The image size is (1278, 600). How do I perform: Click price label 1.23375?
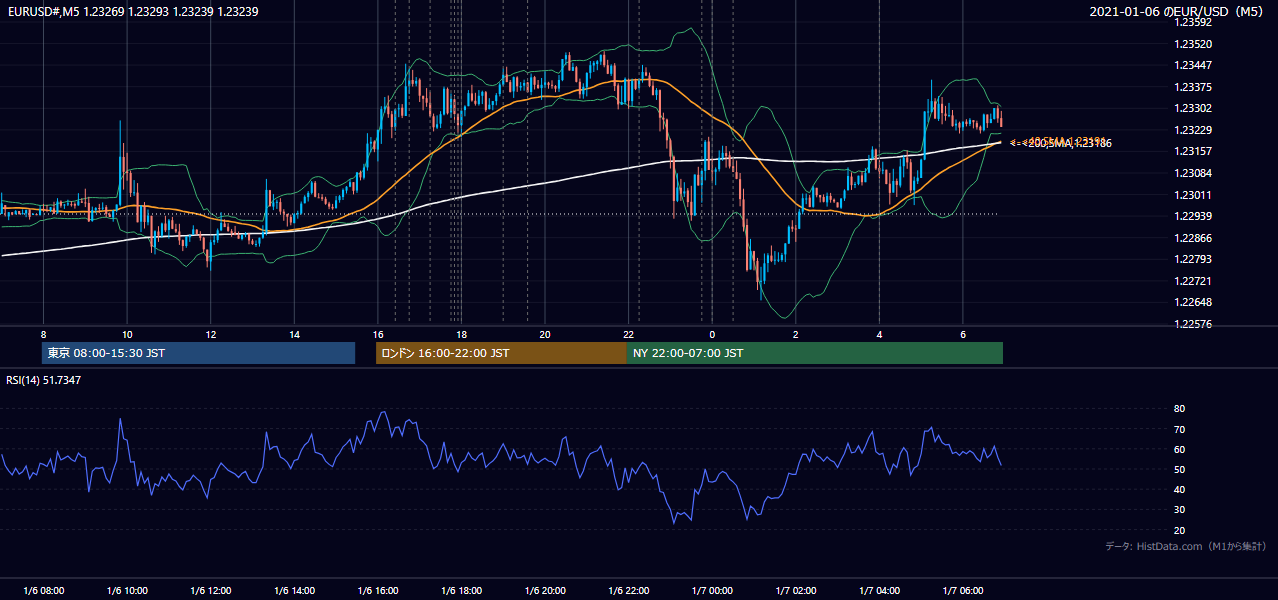[1193, 87]
